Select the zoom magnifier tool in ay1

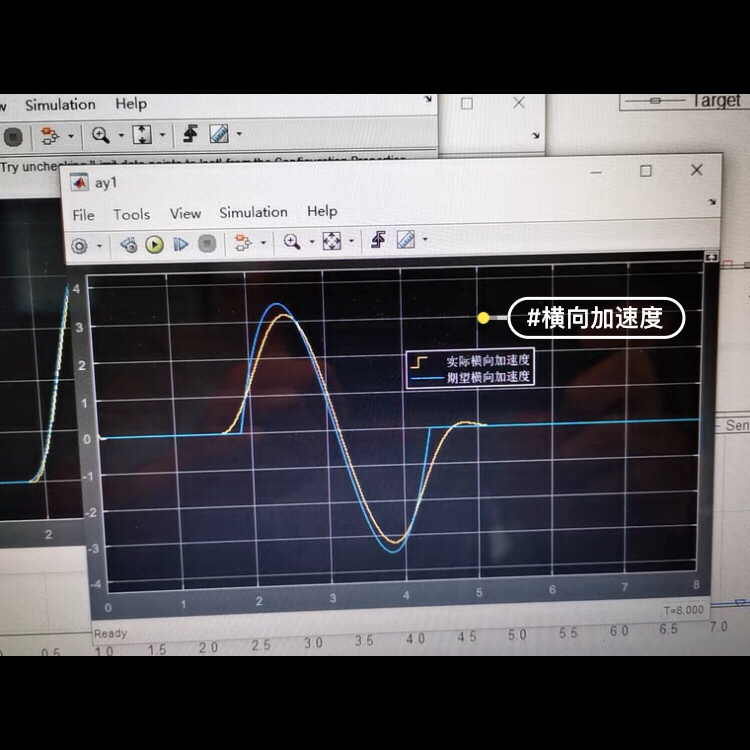(292, 242)
